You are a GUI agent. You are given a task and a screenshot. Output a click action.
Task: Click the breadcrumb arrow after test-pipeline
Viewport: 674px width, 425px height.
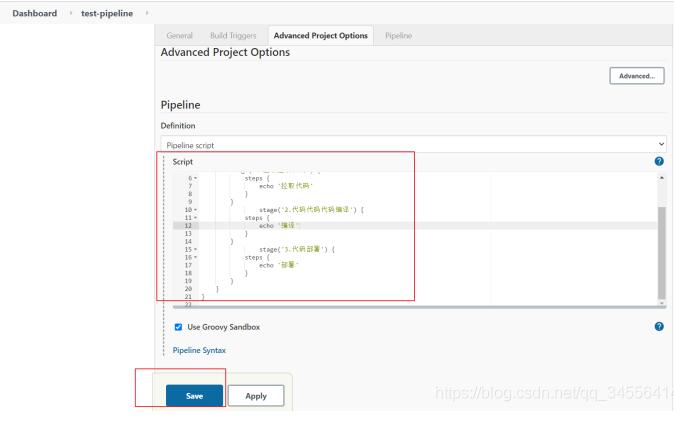click(x=147, y=13)
